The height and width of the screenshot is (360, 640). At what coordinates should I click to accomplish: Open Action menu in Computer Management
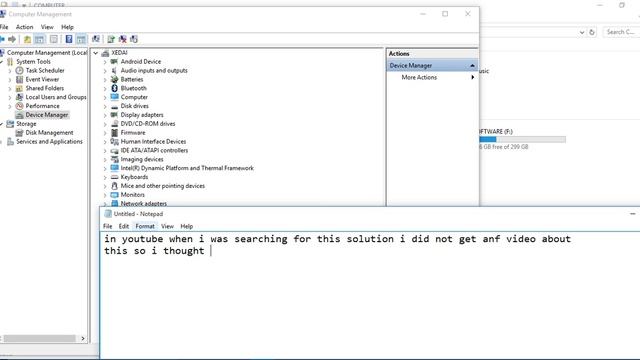pyautogui.click(x=24, y=27)
